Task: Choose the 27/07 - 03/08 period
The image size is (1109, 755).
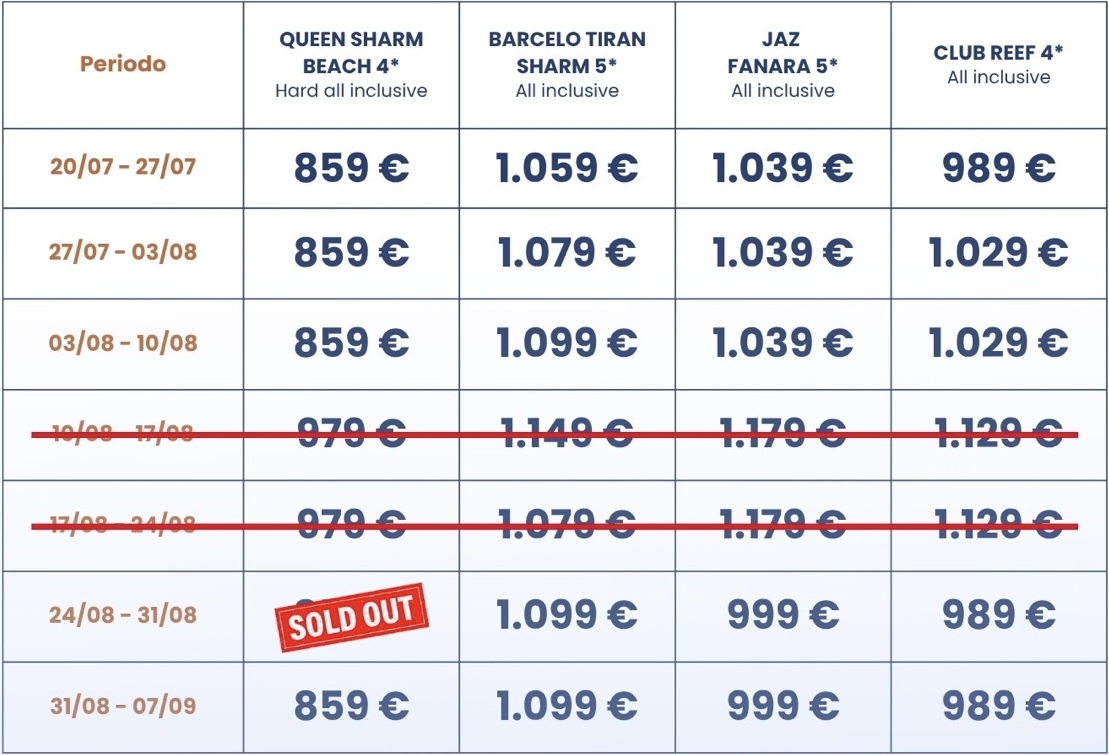Action: [123, 252]
